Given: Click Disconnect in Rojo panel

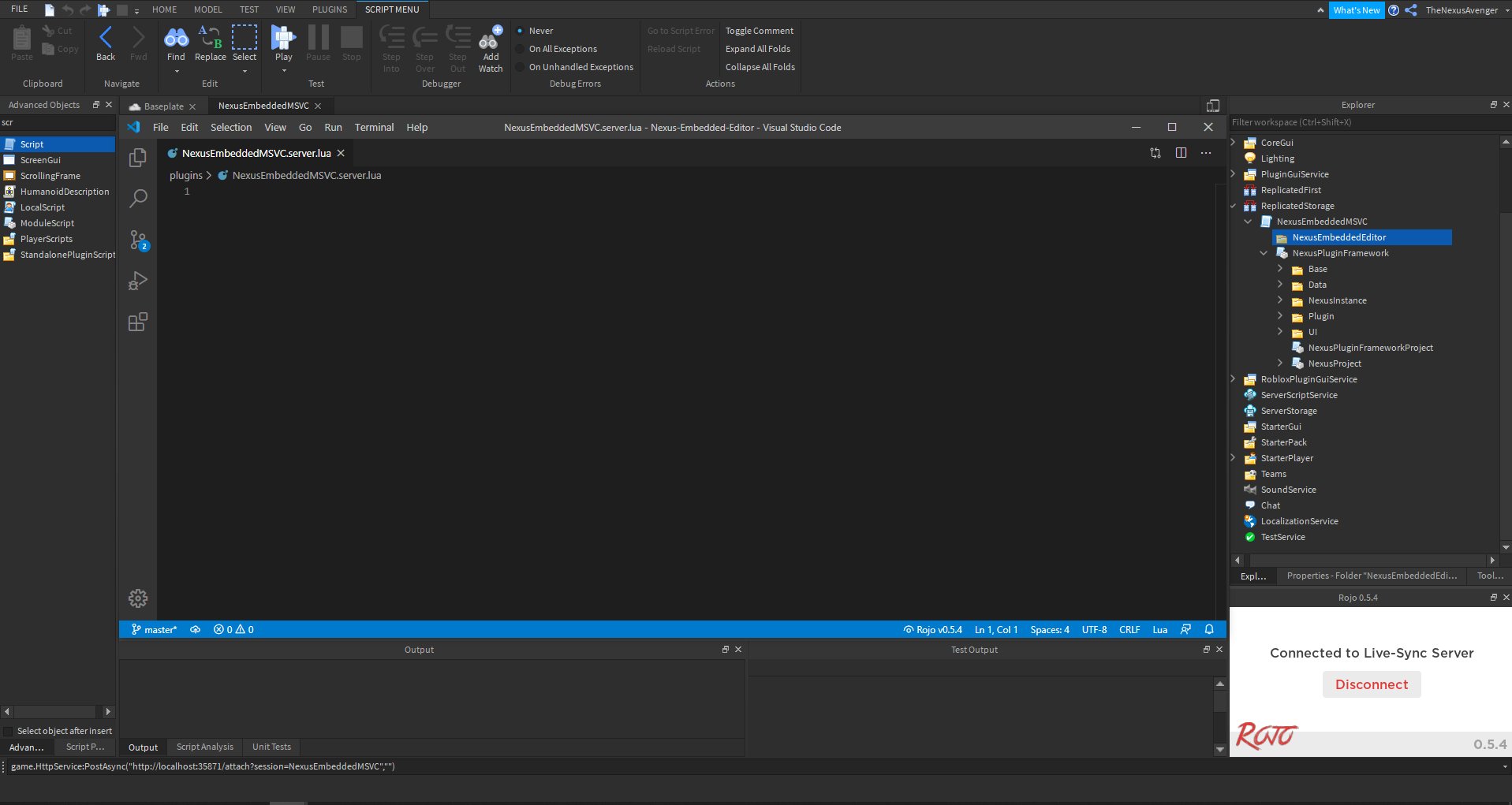Looking at the screenshot, I should tap(1372, 684).
